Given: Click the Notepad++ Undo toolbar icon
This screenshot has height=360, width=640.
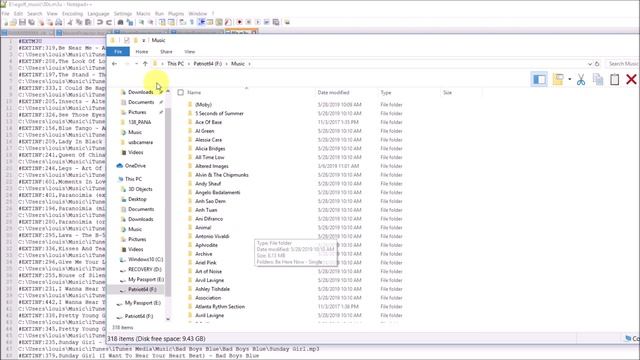Looking at the screenshot, I should pyautogui.click(x=100, y=22).
